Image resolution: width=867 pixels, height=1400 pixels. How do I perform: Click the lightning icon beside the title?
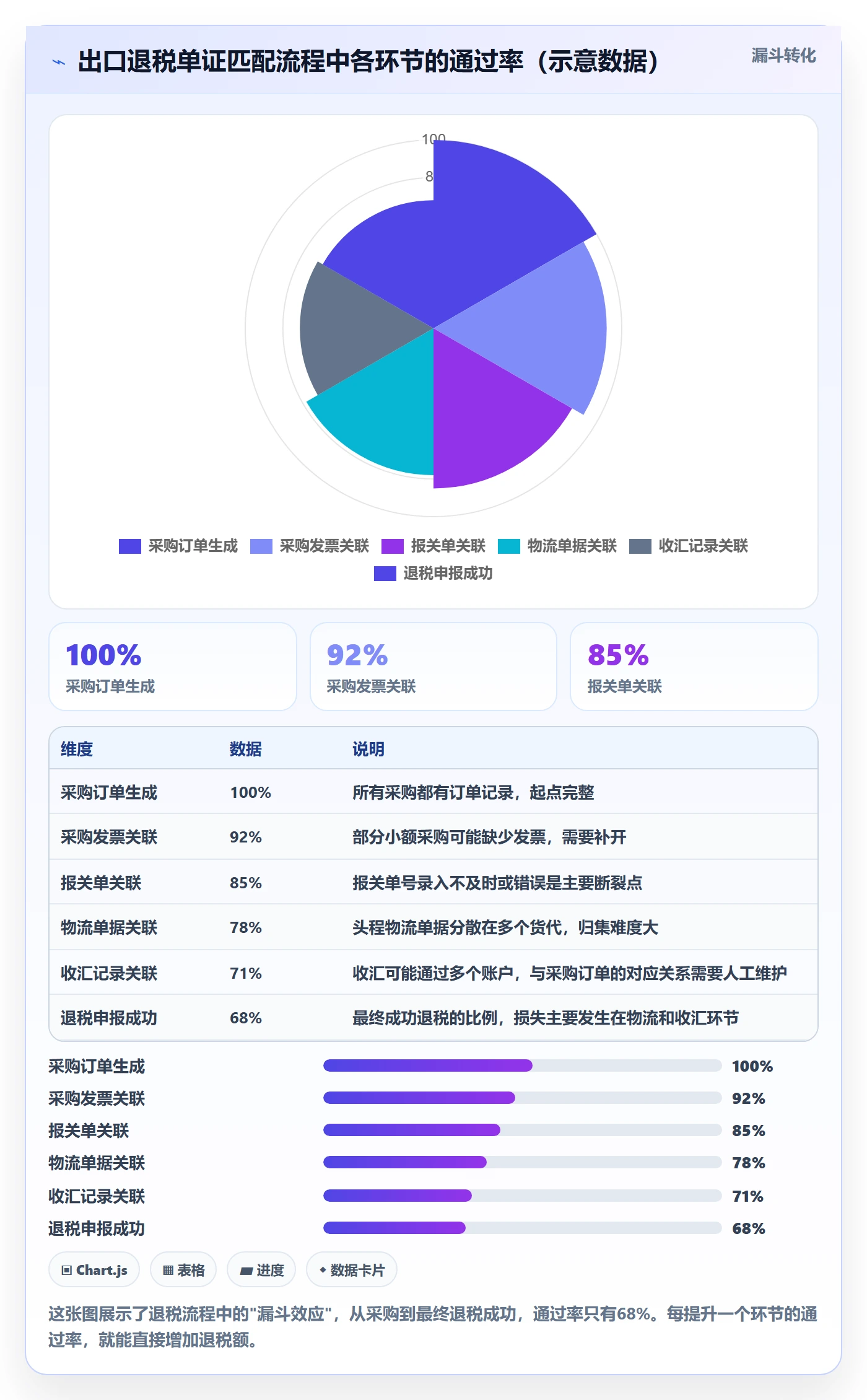[59, 62]
